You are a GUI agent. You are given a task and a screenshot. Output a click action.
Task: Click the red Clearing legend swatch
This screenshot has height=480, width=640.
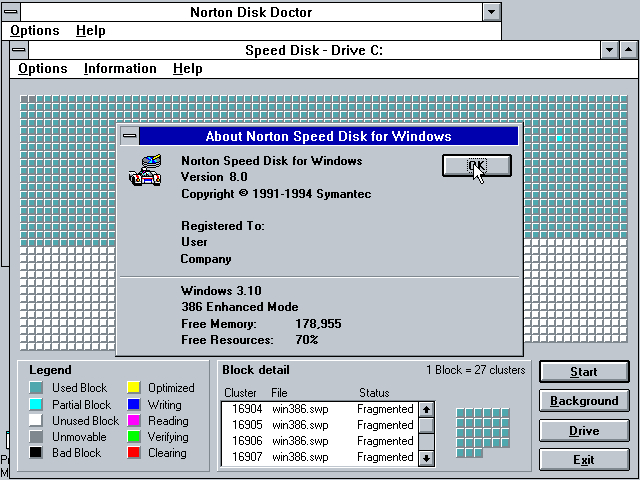pos(133,453)
